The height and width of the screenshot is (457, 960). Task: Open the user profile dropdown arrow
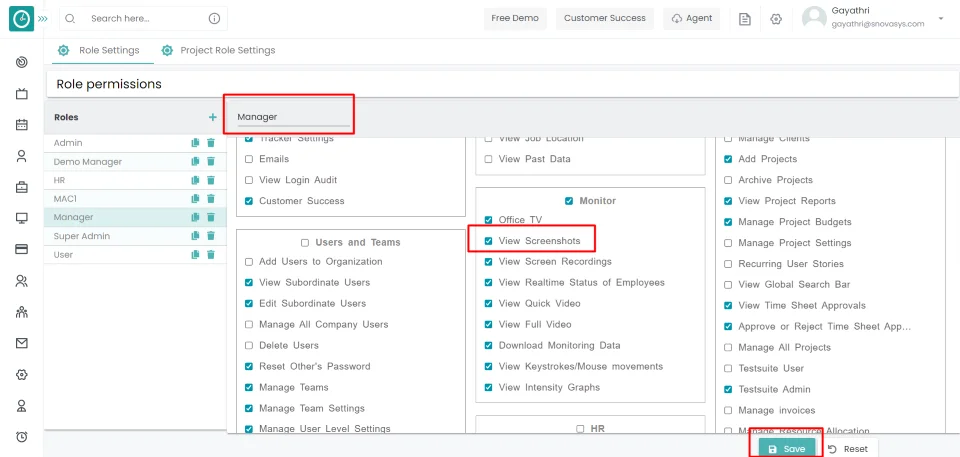pos(940,19)
